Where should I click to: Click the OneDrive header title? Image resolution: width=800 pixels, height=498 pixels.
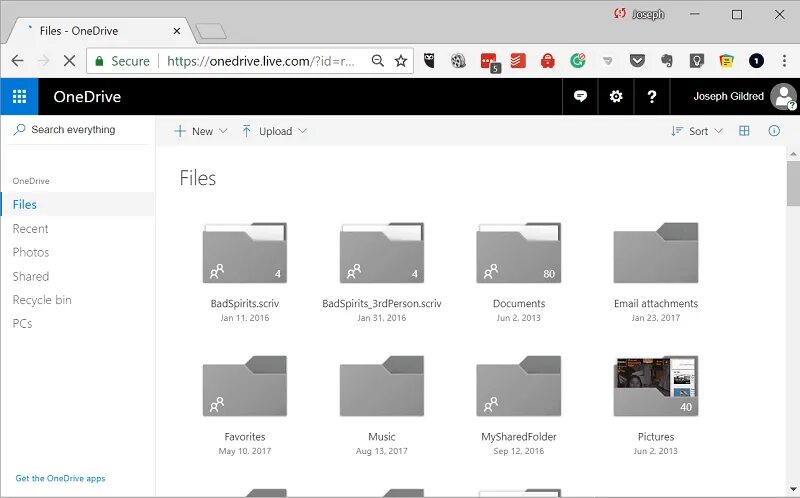point(87,96)
